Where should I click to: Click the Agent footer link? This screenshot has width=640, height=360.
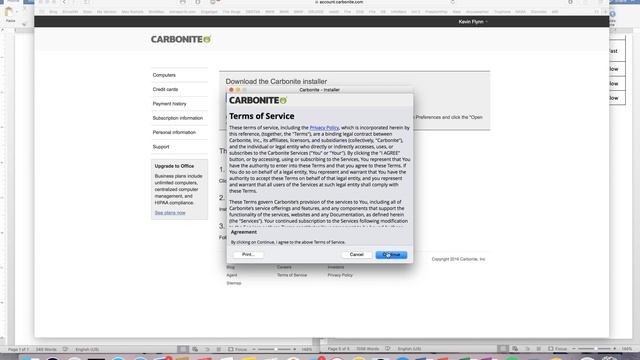tap(231, 275)
